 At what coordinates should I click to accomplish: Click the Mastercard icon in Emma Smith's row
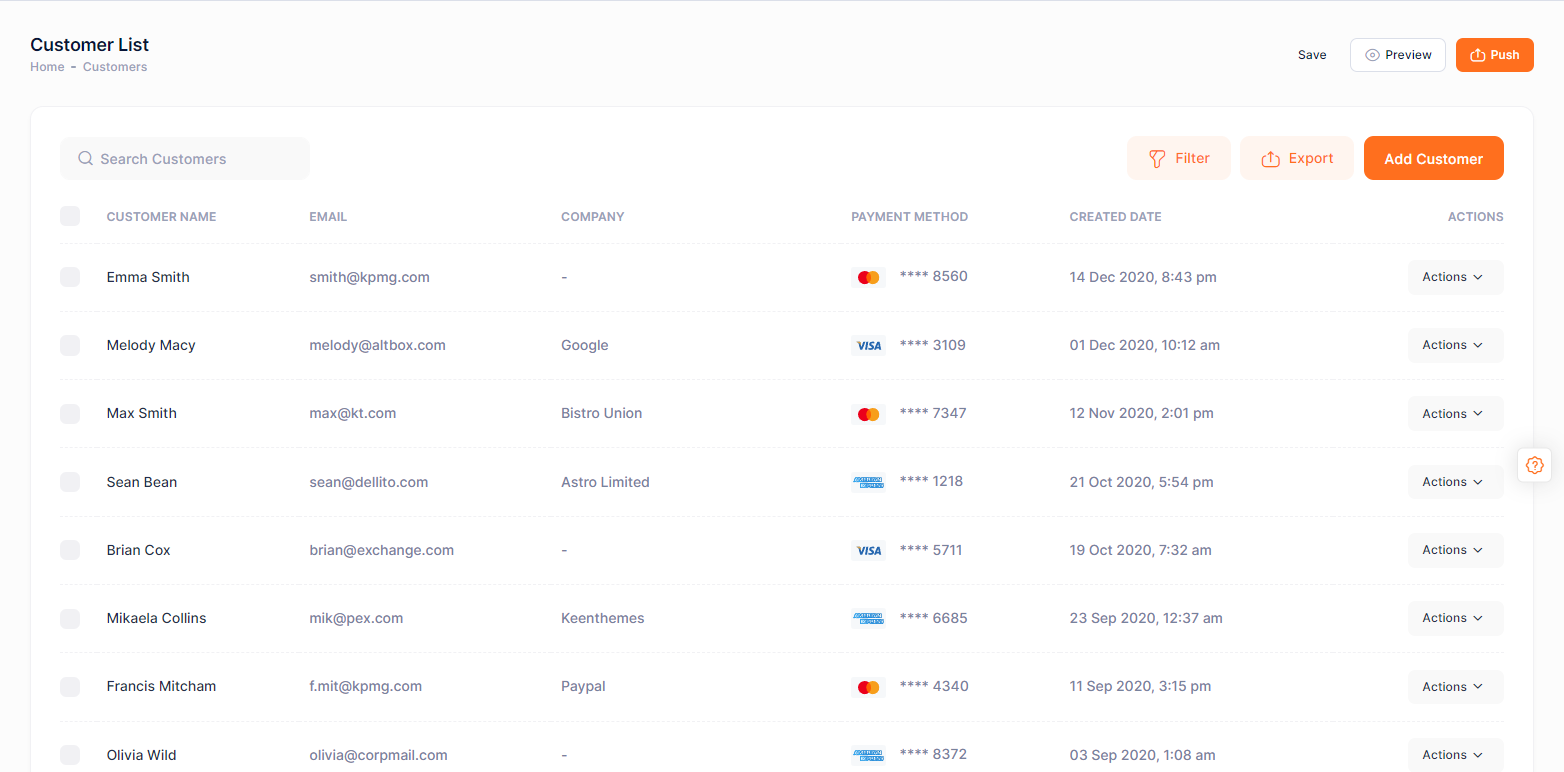pyautogui.click(x=868, y=277)
